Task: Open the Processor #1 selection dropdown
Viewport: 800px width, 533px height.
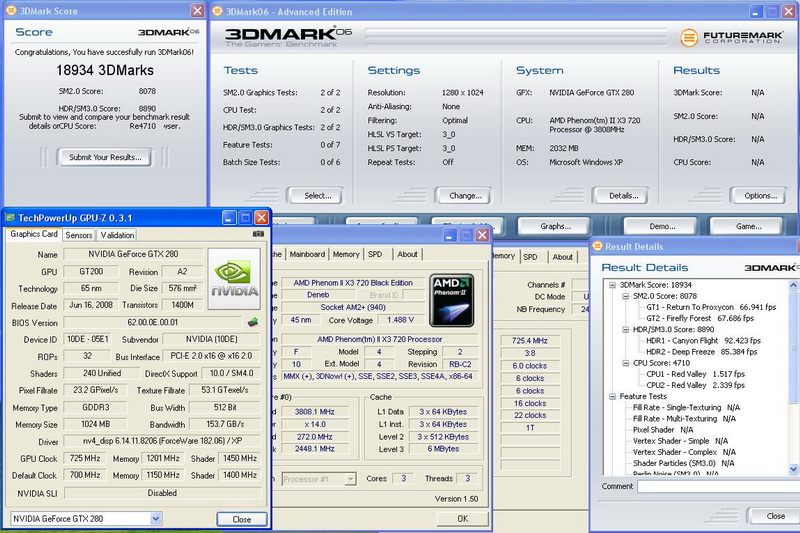Action: [x=350, y=479]
